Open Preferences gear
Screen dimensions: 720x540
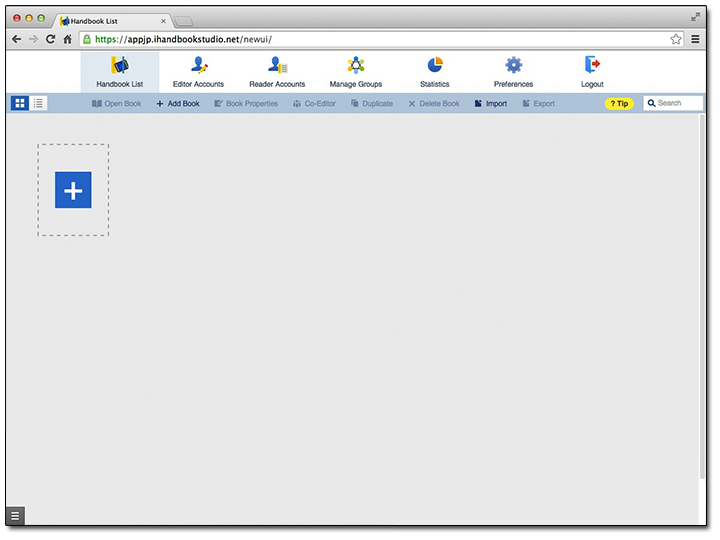pyautogui.click(x=513, y=72)
